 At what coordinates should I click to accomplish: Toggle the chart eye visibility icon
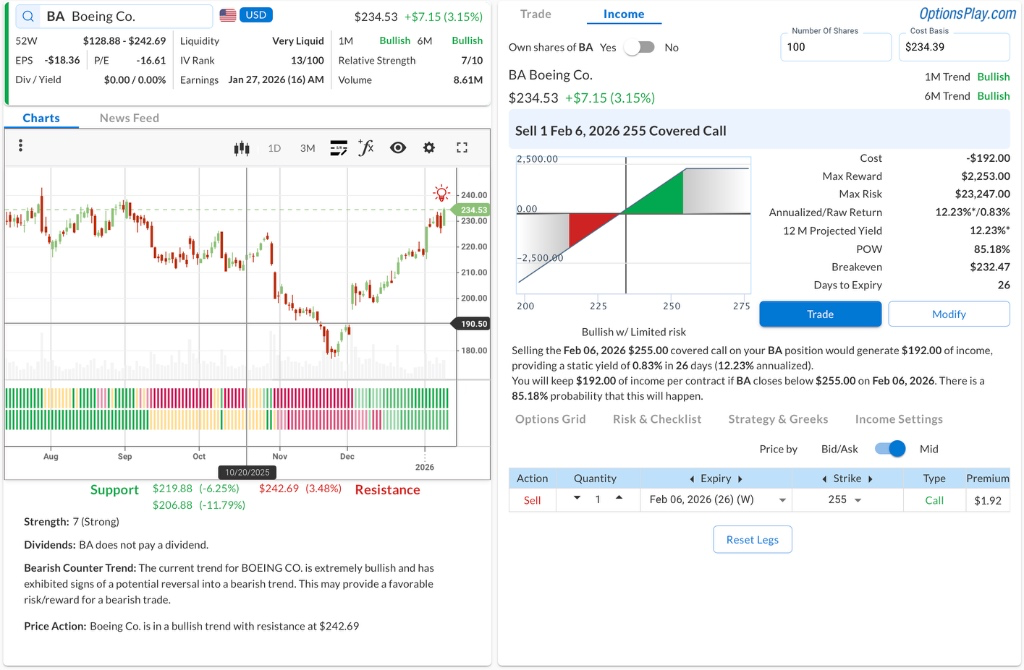398,148
